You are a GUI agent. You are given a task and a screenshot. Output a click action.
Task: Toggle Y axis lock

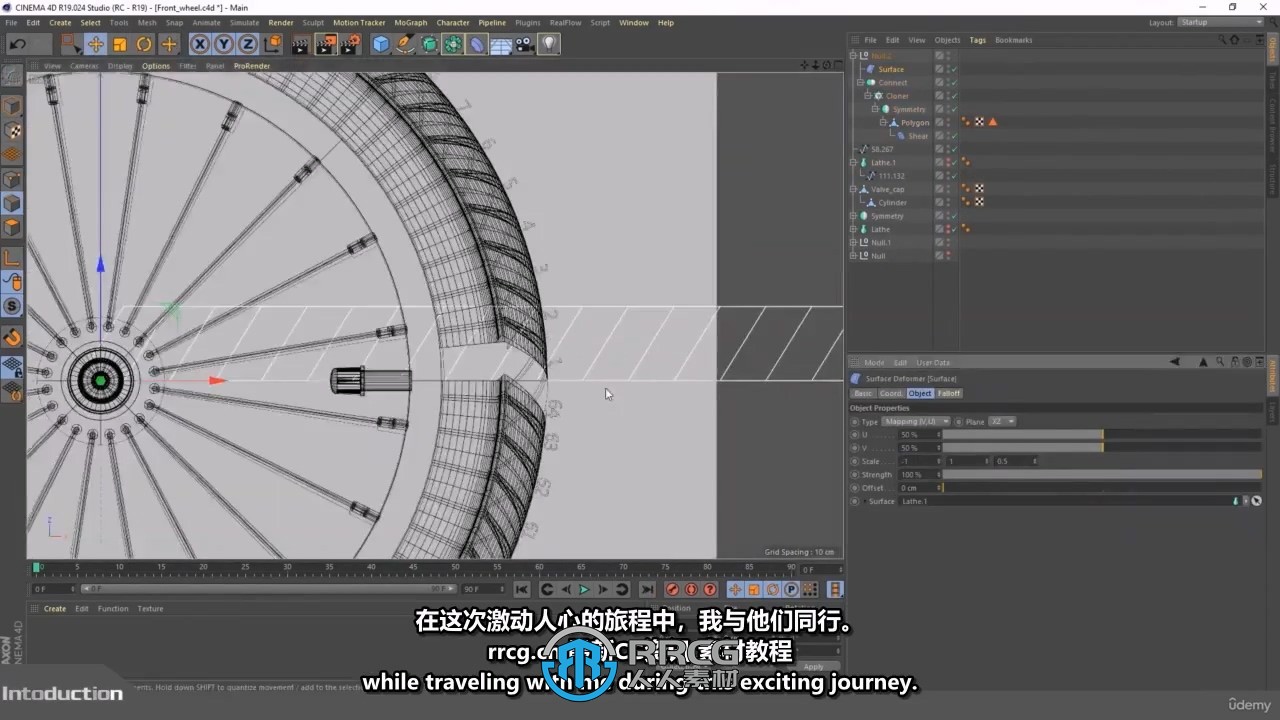click(223, 44)
